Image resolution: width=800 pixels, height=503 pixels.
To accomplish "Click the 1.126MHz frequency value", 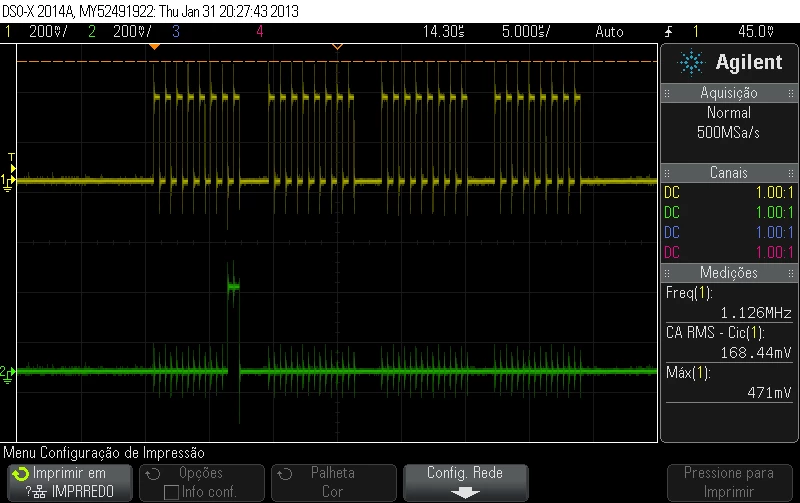I will tap(756, 313).
